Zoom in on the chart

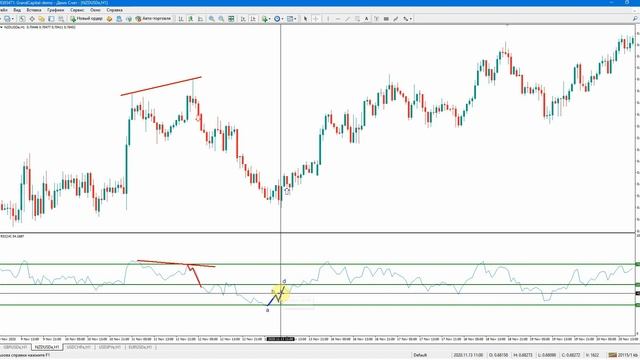pyautogui.click(x=211, y=19)
